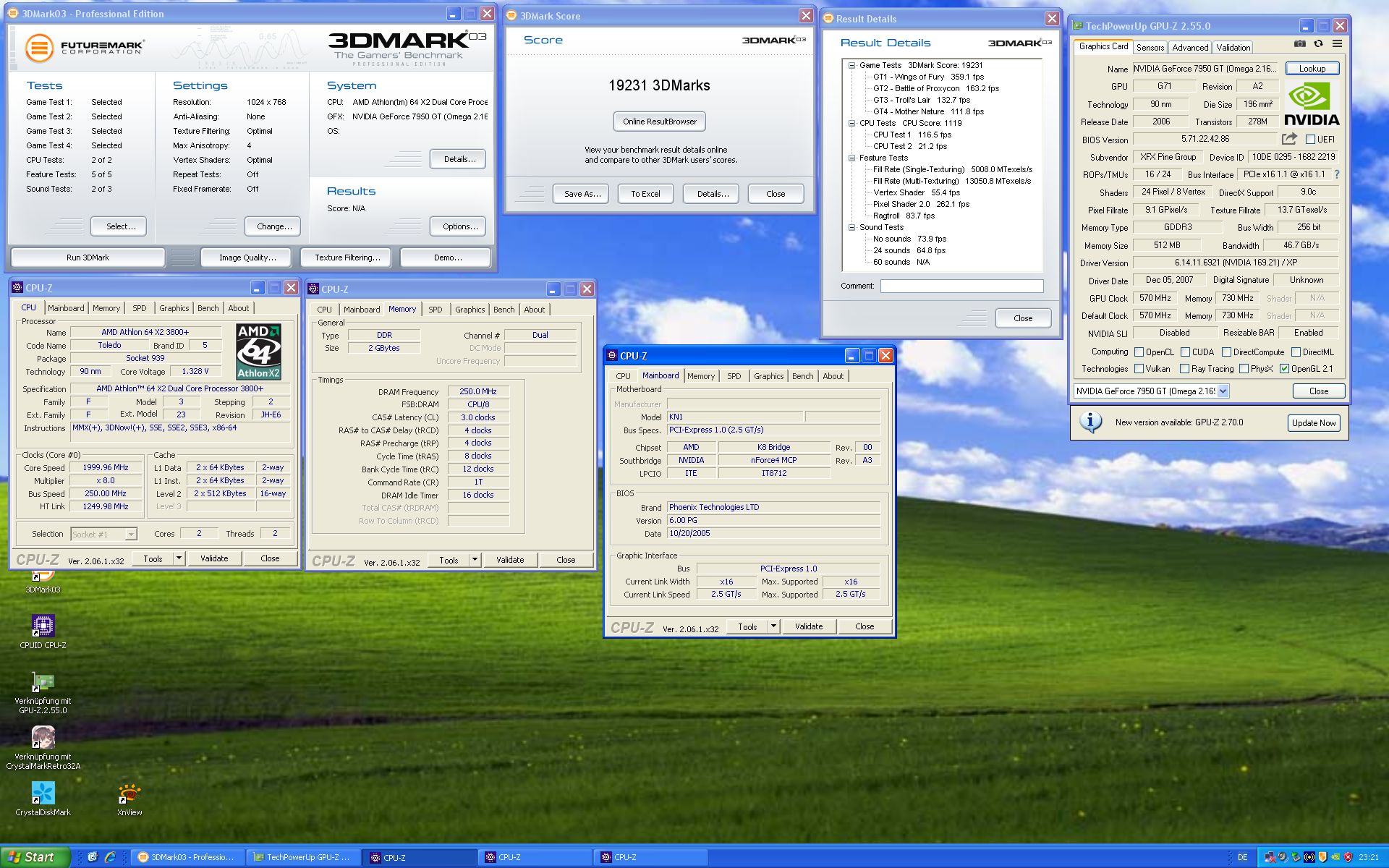Click the Lookup button in GPU-Z
Viewport: 1389px width, 868px height.
click(x=1312, y=69)
